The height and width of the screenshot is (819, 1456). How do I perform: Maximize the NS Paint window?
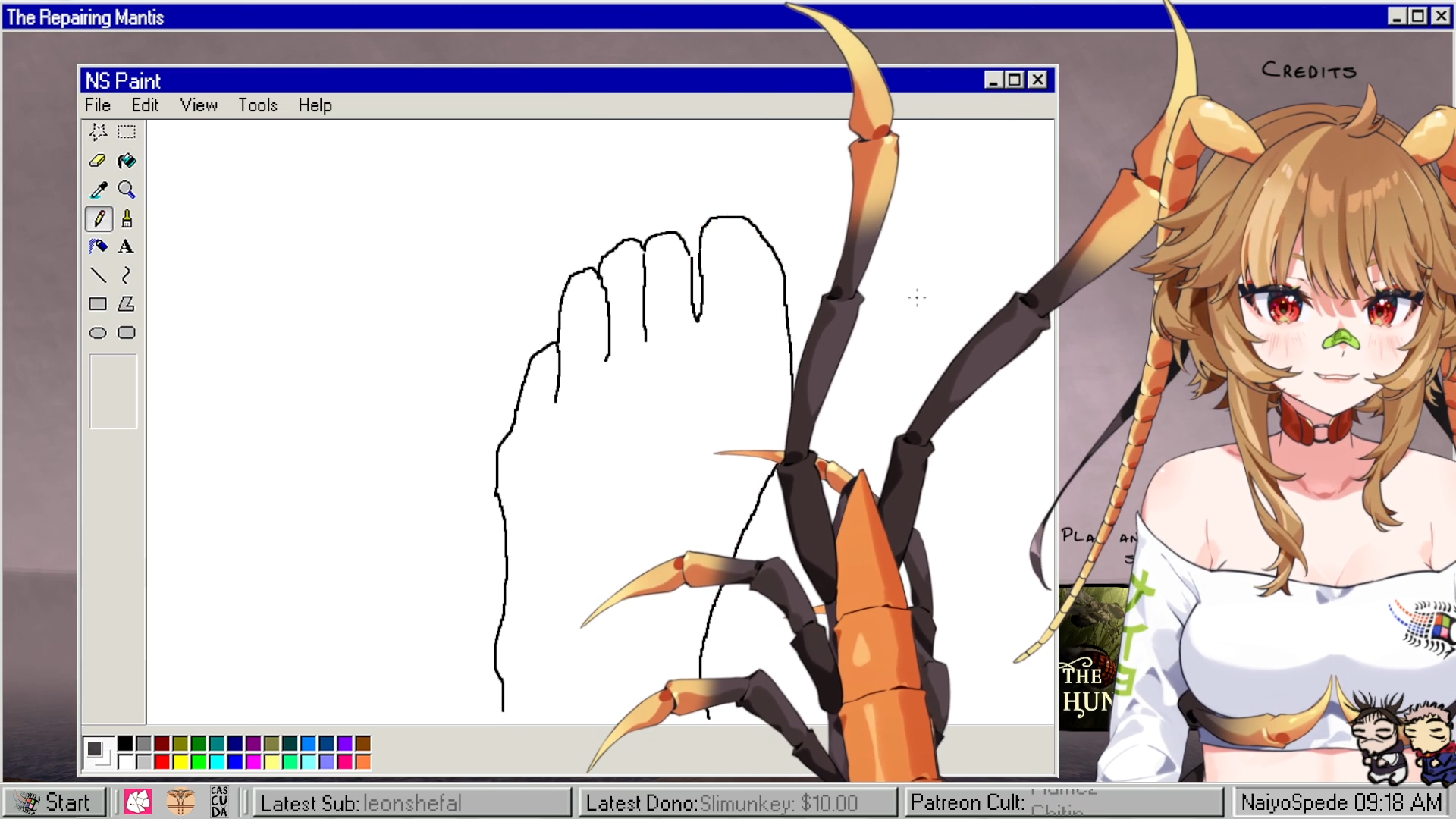pos(1015,80)
